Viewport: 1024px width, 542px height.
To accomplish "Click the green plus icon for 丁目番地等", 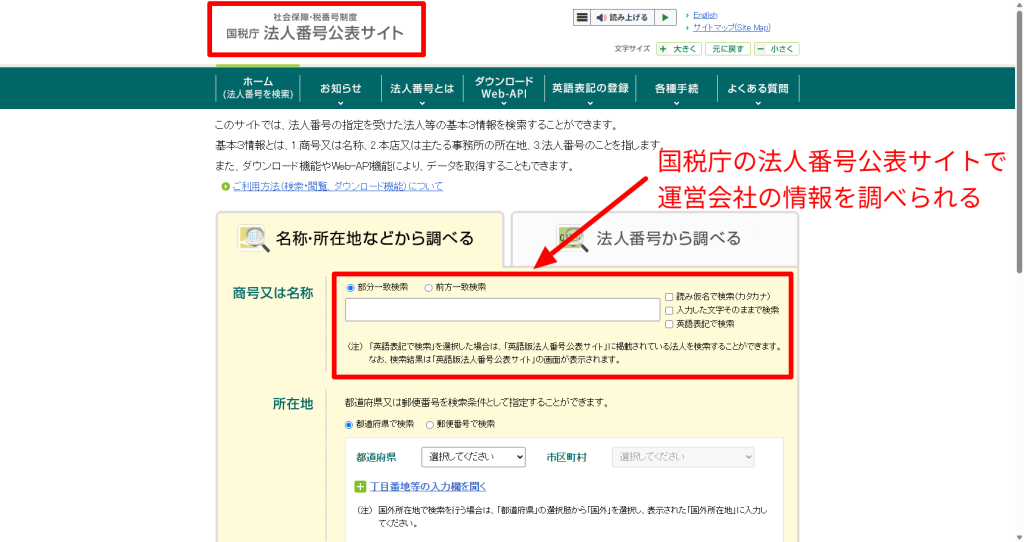I will (x=360, y=486).
